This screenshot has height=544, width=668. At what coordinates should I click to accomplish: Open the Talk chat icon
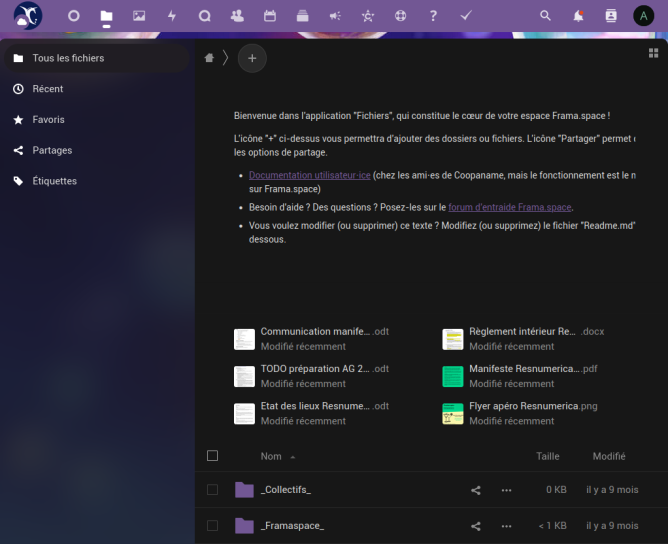(204, 16)
